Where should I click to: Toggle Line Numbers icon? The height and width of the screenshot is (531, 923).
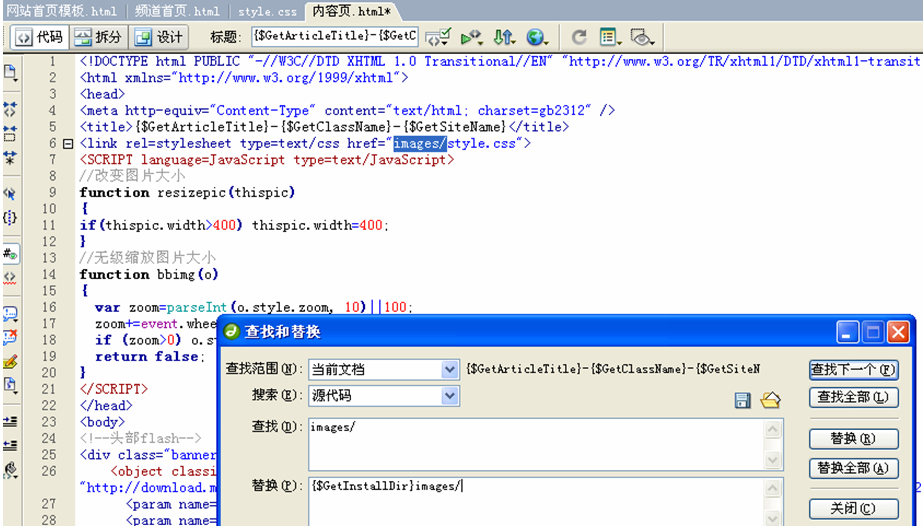pyautogui.click(x=11, y=254)
